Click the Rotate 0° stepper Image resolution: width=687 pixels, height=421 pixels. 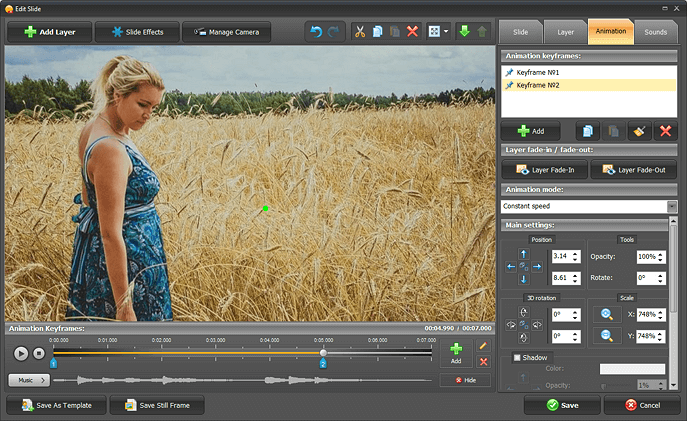coord(660,278)
